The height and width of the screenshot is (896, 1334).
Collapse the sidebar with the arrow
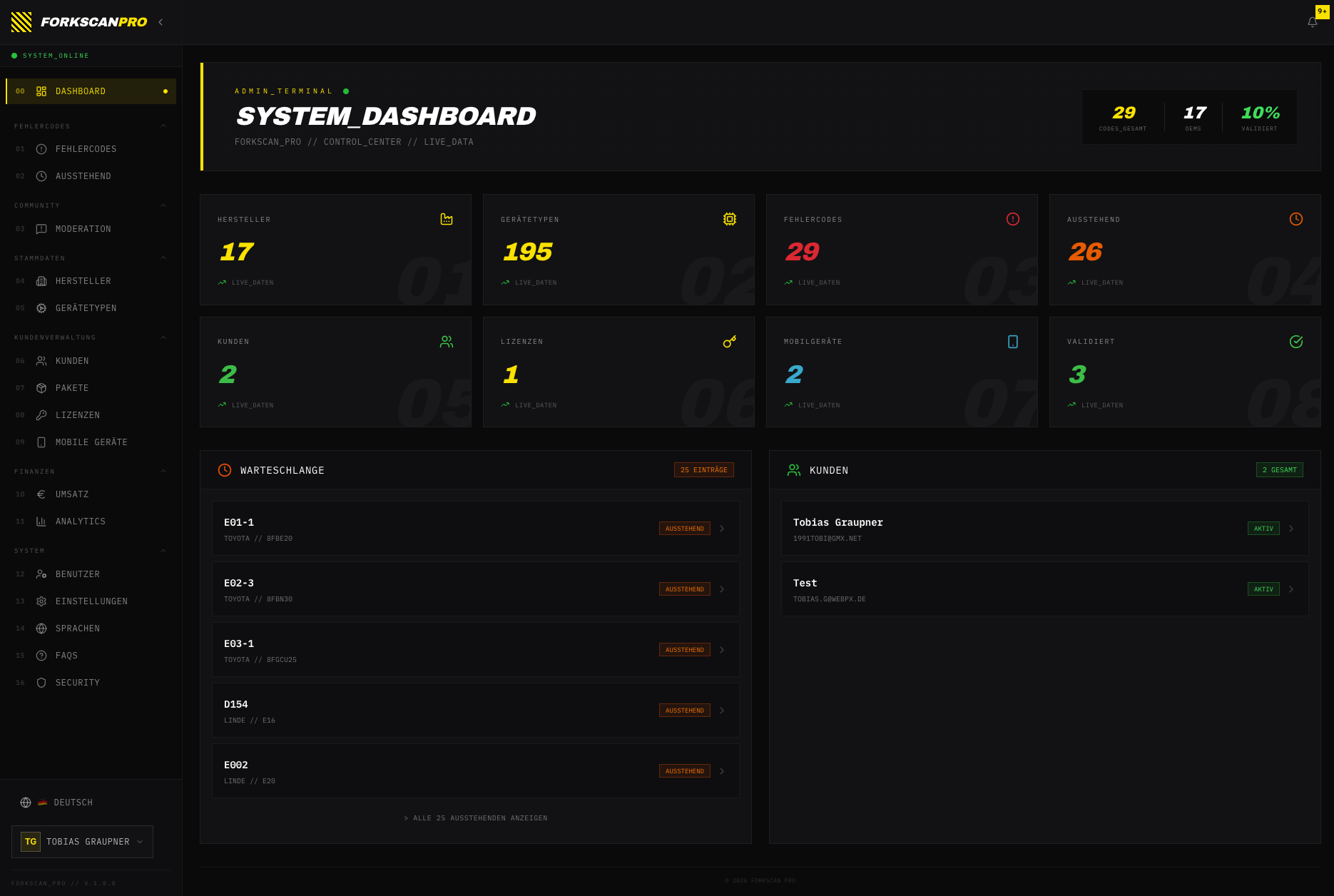click(x=161, y=22)
